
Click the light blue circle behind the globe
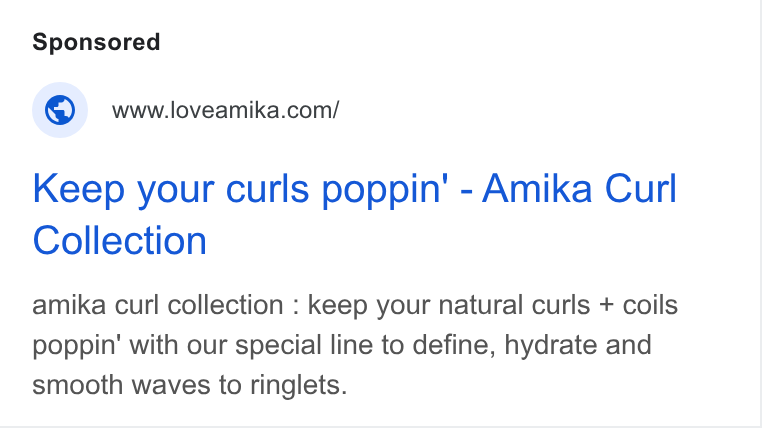tap(60, 110)
